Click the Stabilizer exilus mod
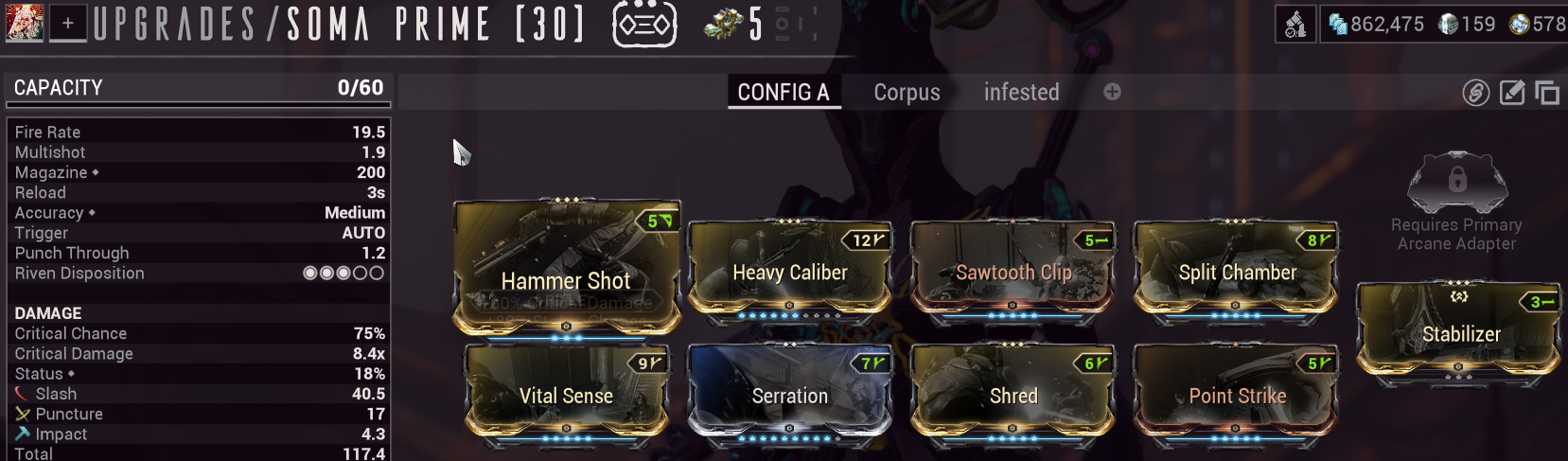 (x=1460, y=331)
